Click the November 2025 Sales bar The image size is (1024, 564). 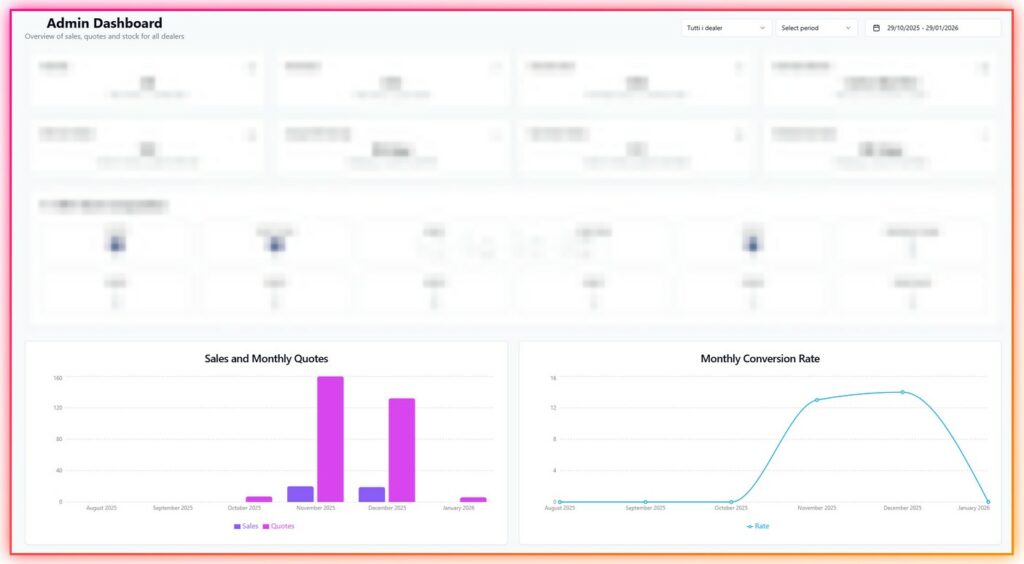300,494
